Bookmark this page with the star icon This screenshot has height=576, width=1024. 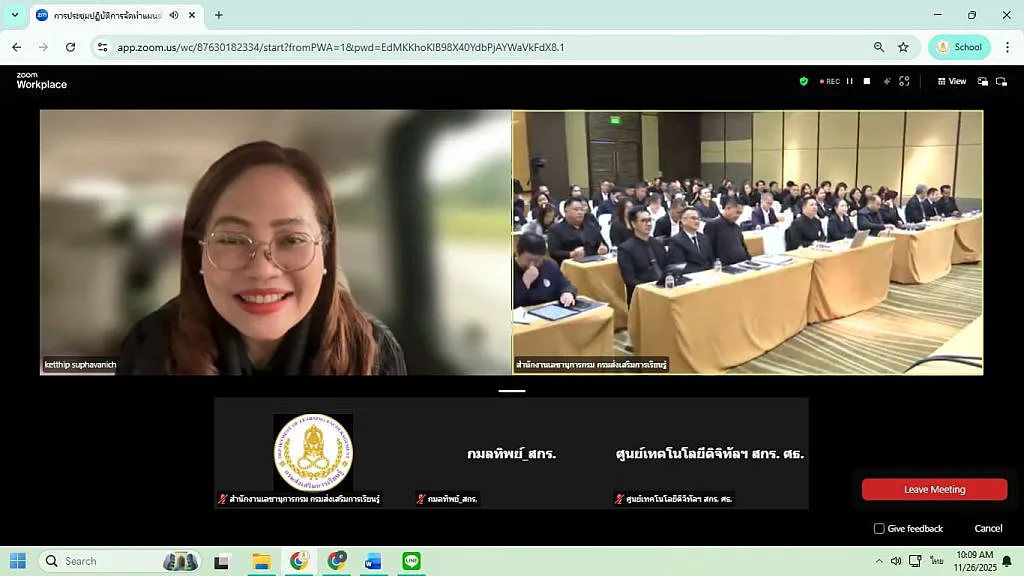(x=903, y=47)
